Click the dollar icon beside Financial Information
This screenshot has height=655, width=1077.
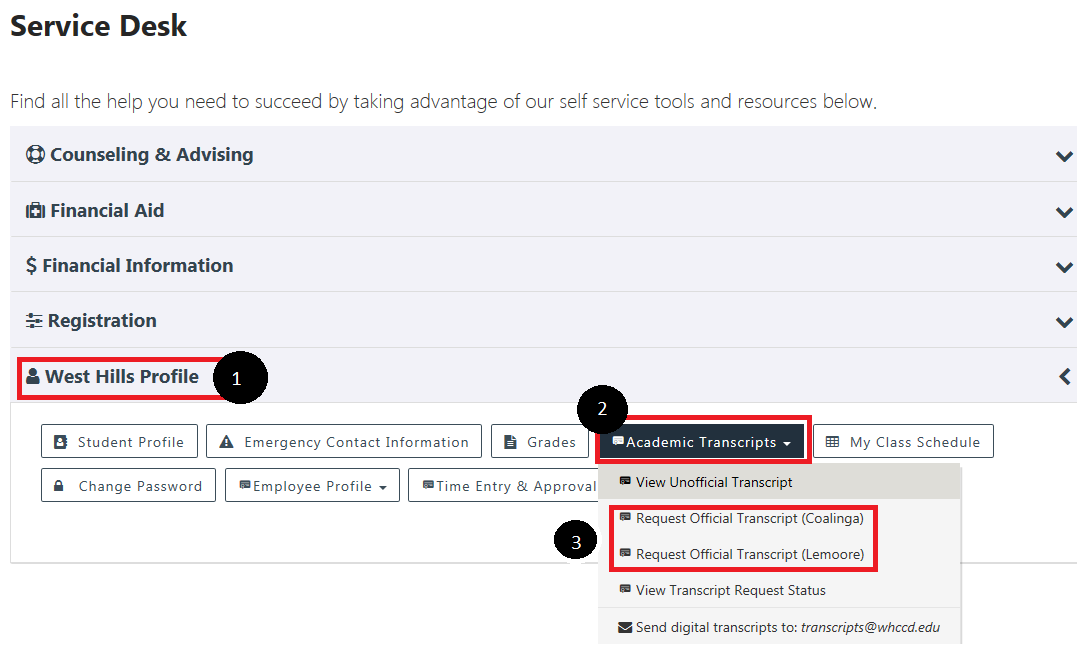click(x=32, y=265)
